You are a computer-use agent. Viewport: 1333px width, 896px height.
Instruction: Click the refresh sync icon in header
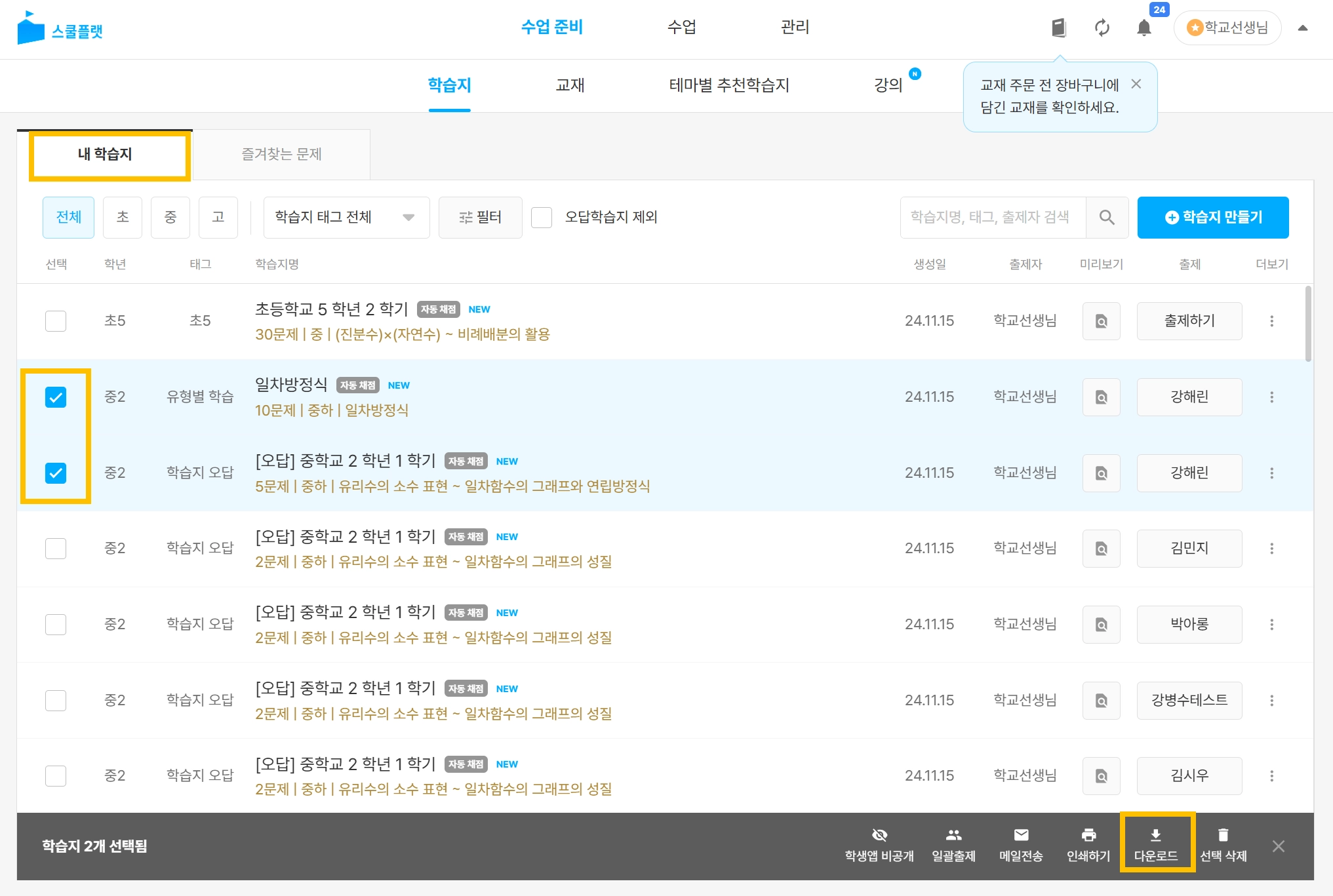(1102, 28)
